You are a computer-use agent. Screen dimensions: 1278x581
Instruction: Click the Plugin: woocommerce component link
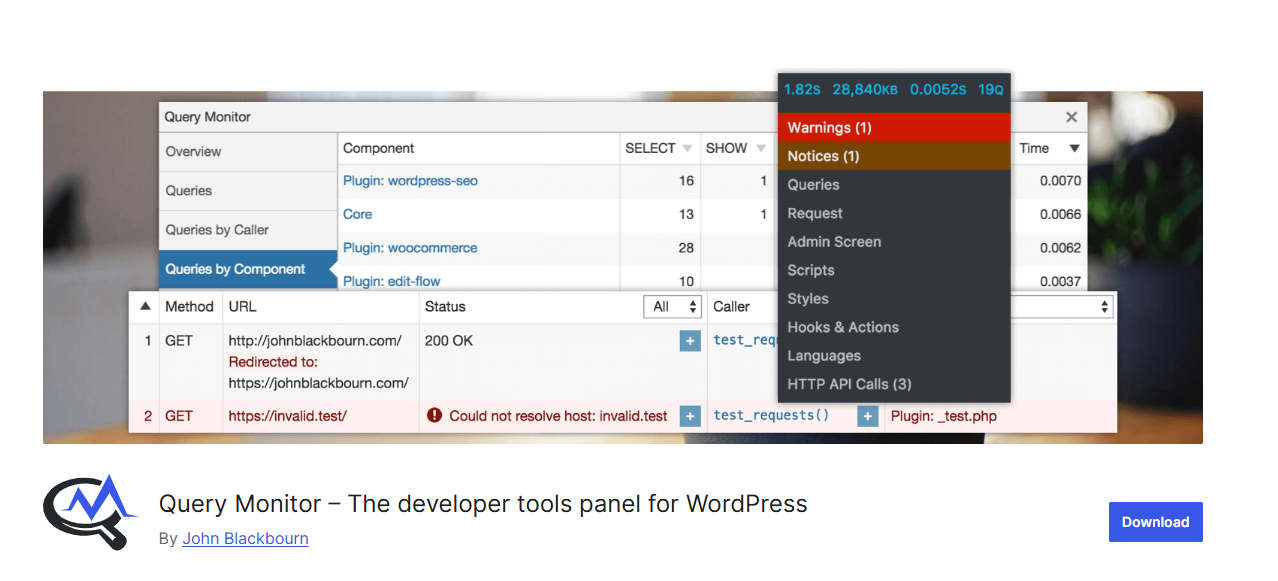pyautogui.click(x=410, y=248)
